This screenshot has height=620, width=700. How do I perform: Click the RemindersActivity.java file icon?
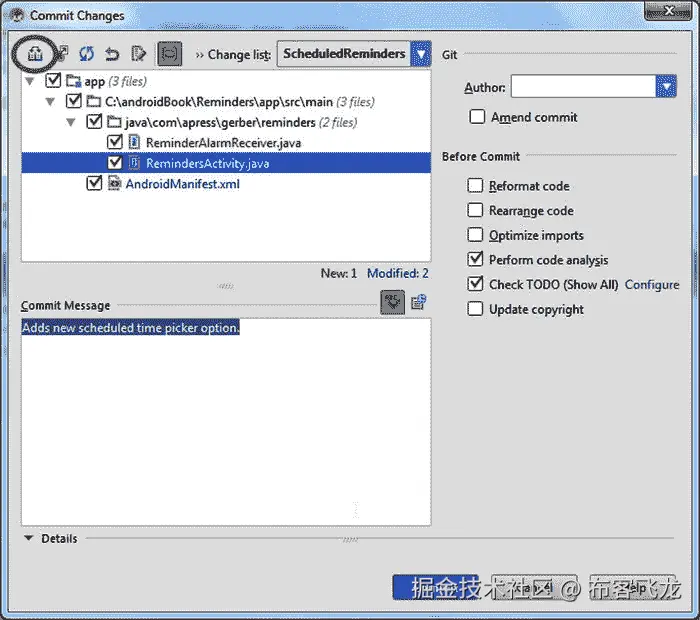tap(134, 163)
